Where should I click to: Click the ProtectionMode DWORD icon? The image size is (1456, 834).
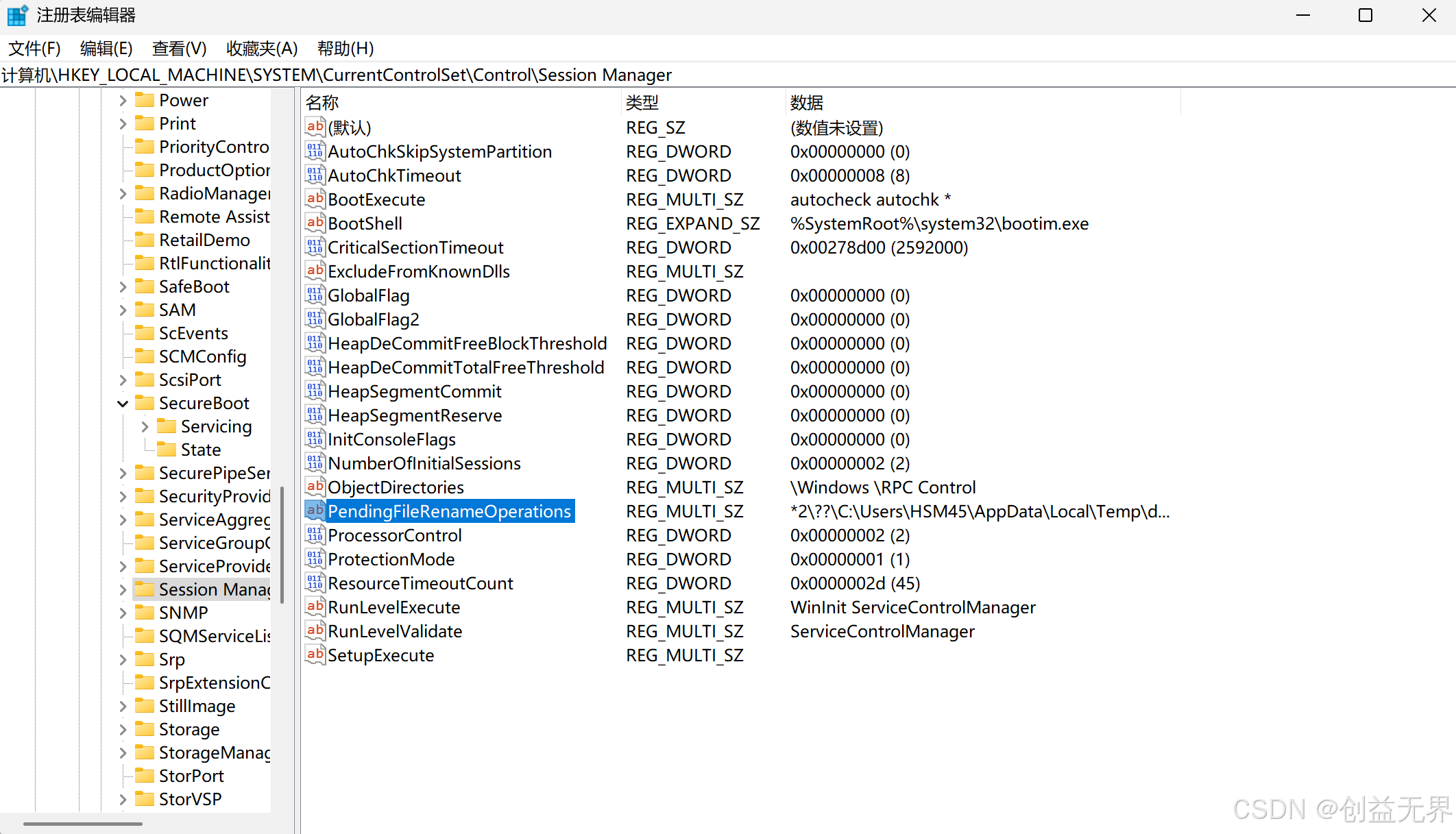coord(315,559)
